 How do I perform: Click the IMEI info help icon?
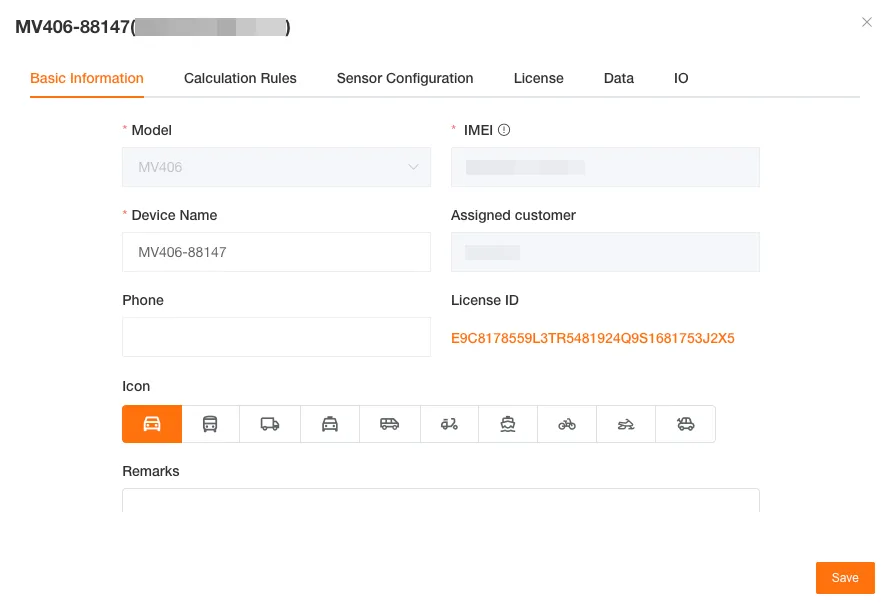pos(504,130)
